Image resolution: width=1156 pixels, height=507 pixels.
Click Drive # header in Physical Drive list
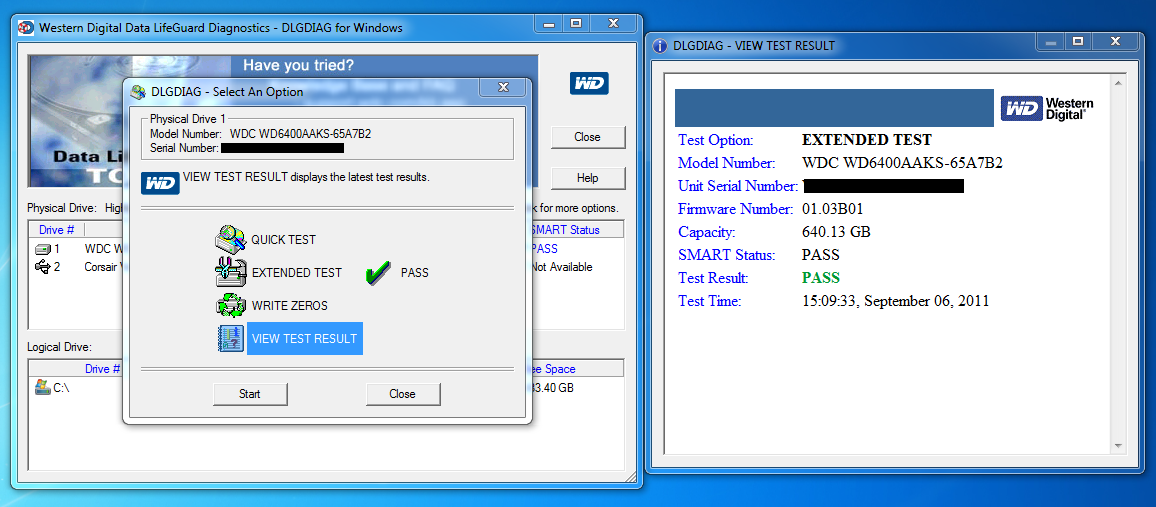tap(56, 230)
